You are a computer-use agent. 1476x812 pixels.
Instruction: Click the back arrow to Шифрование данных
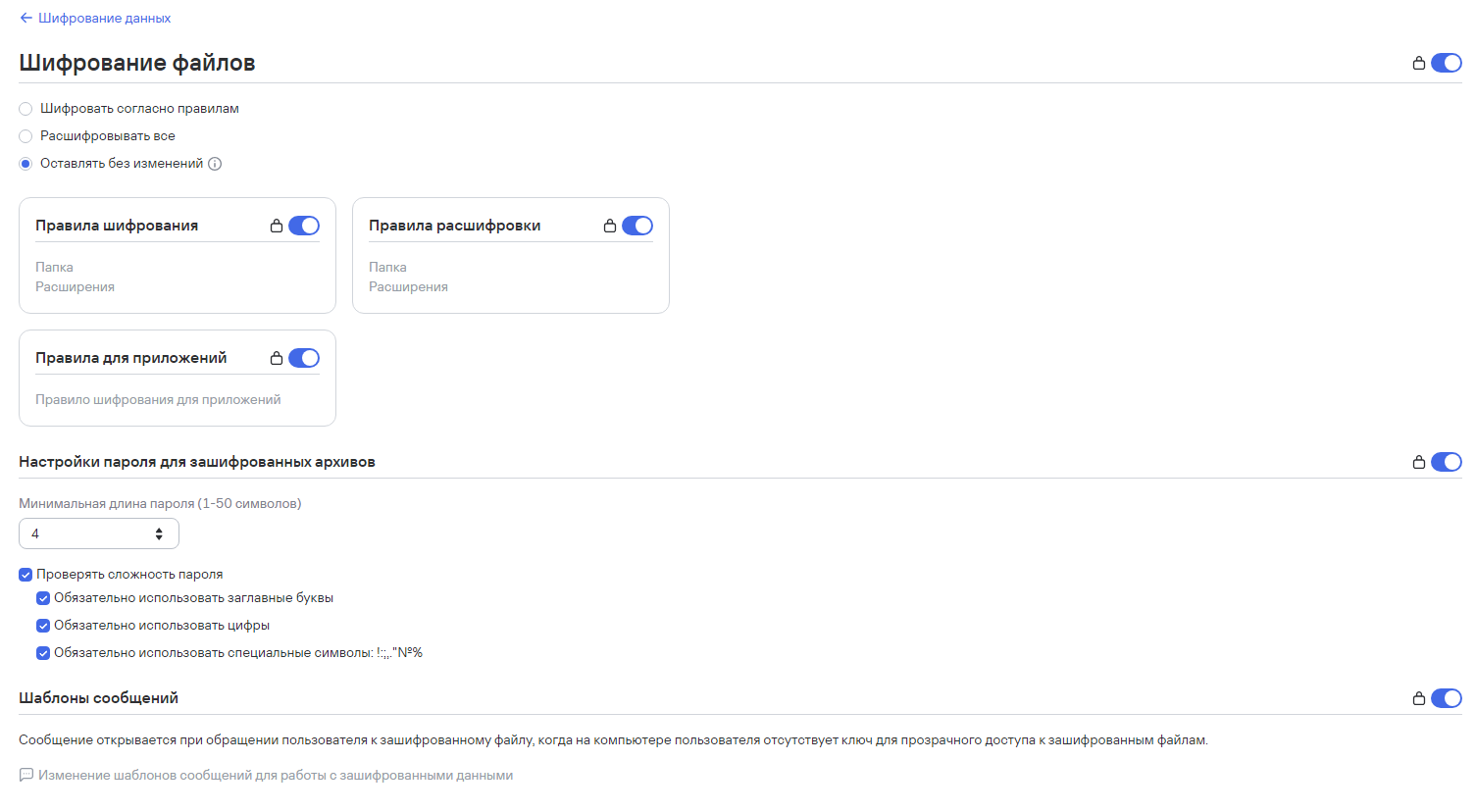(x=26, y=18)
